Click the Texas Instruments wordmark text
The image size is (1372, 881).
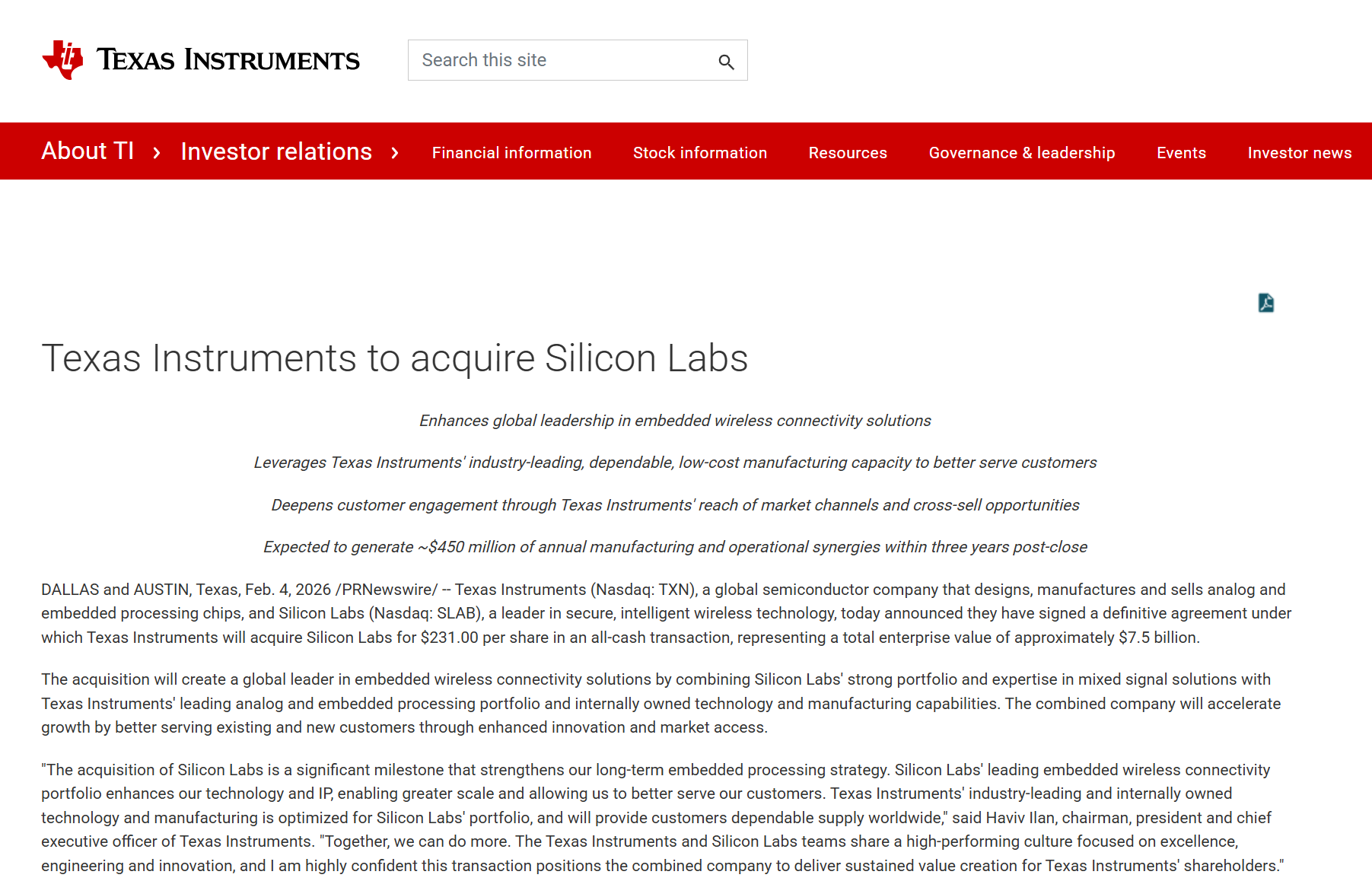click(228, 60)
